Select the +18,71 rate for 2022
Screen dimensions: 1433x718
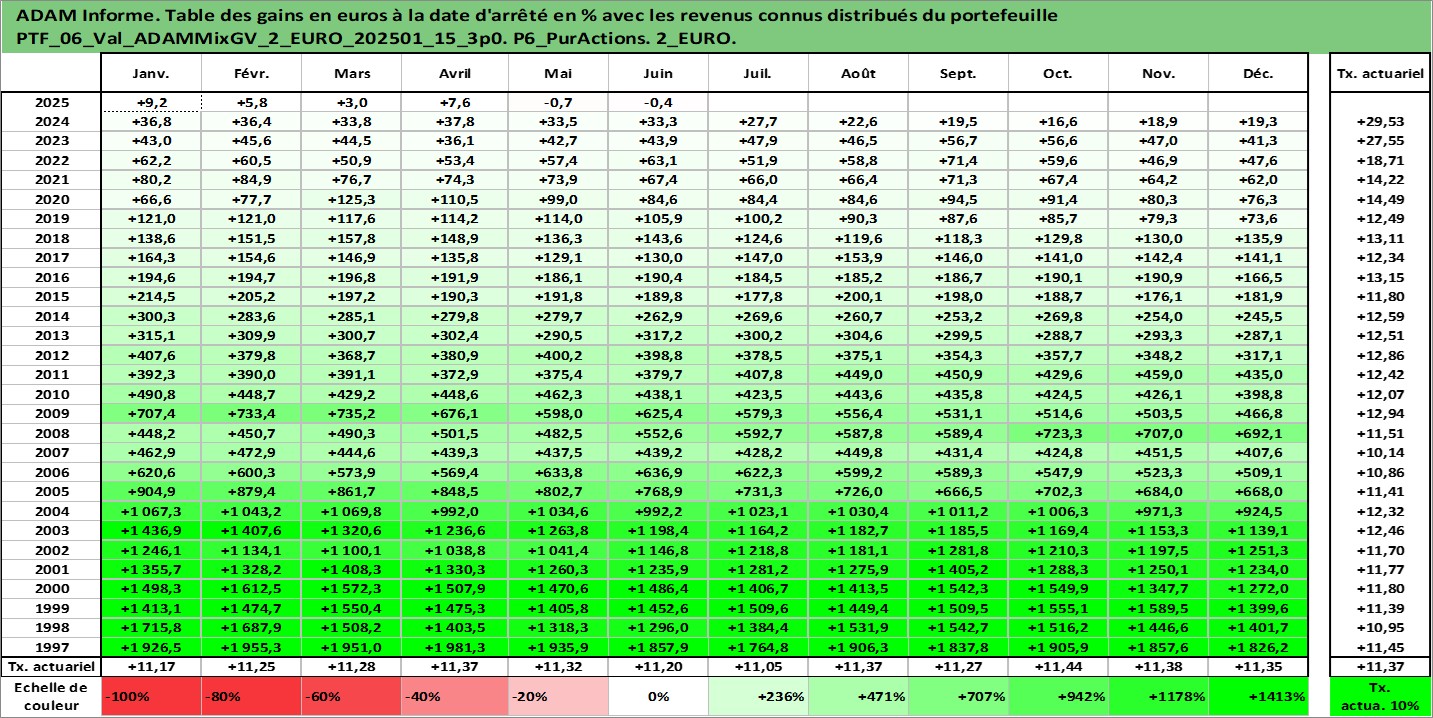[x=1380, y=160]
